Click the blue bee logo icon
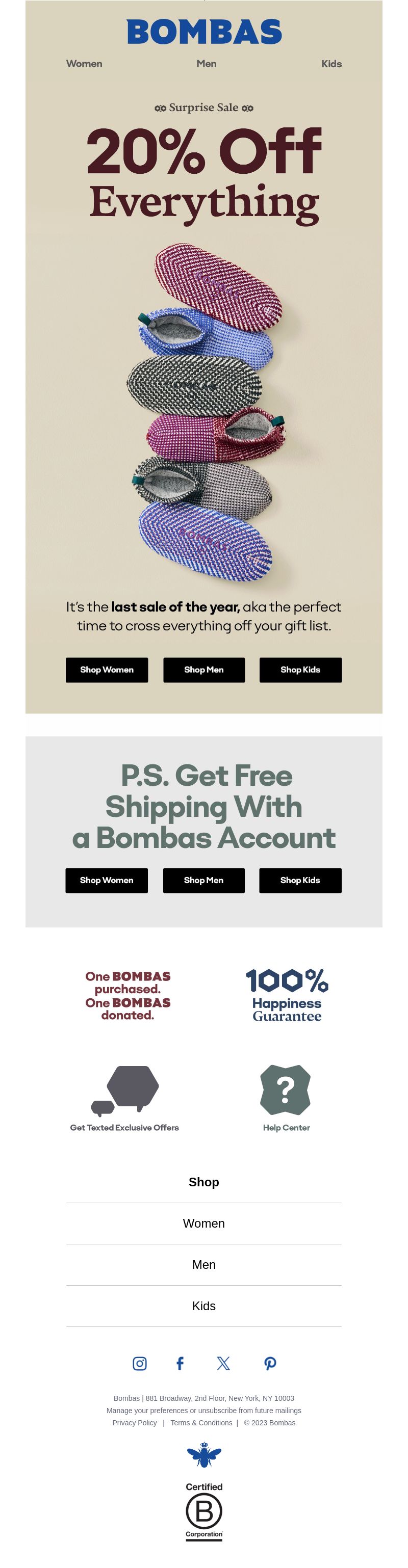 (x=204, y=1455)
